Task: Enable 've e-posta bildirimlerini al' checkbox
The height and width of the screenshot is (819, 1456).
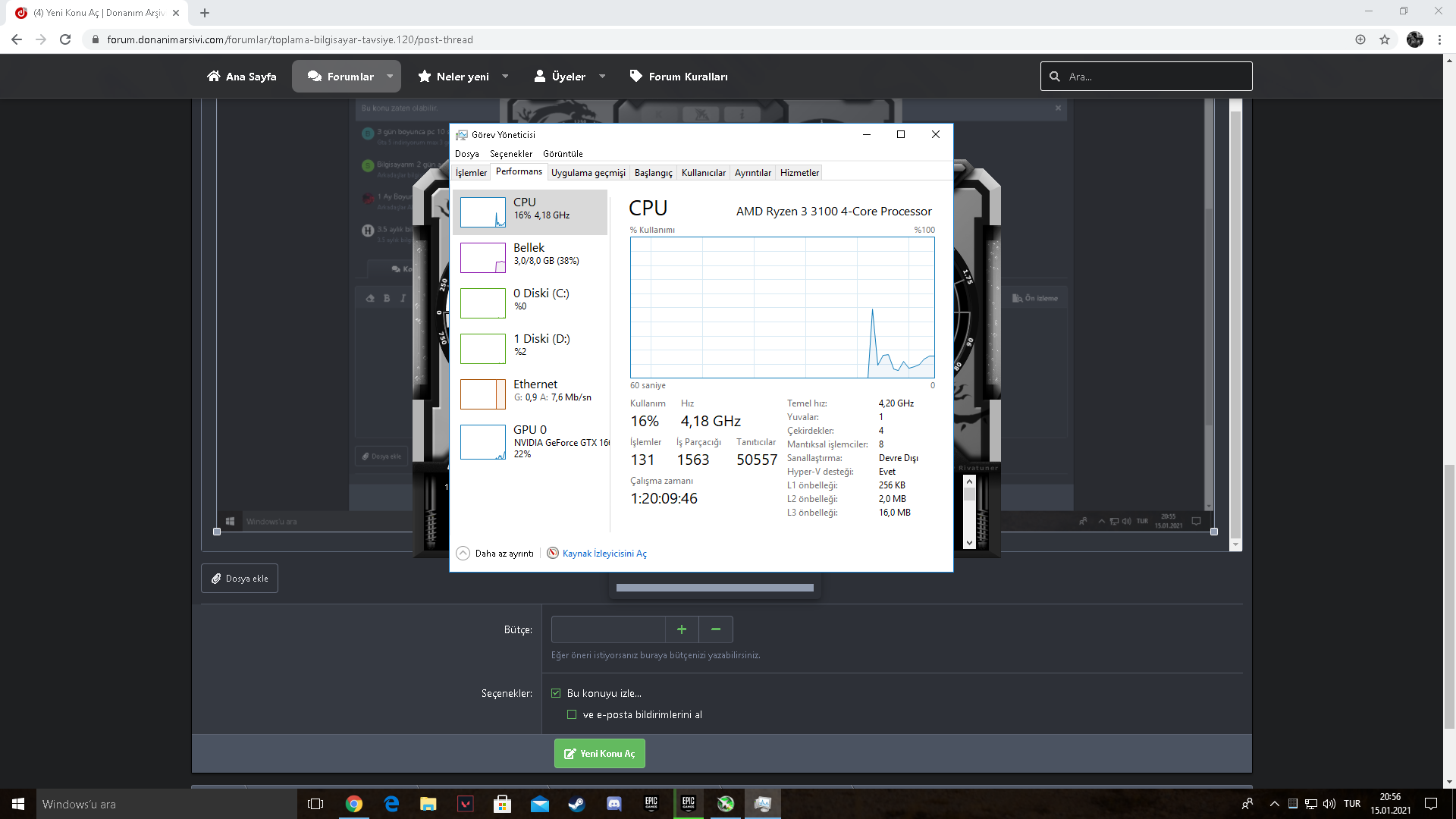Action: [572, 714]
